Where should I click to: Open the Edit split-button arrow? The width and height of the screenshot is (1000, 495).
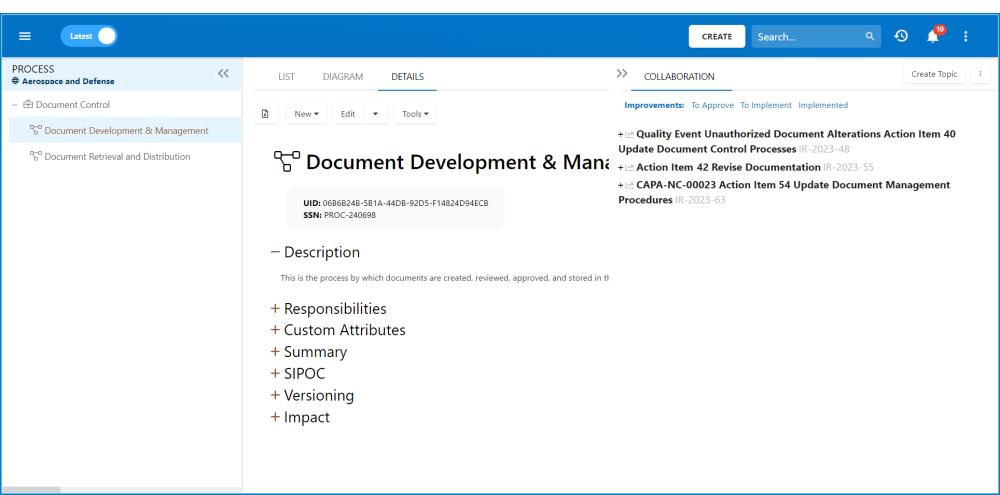point(376,114)
